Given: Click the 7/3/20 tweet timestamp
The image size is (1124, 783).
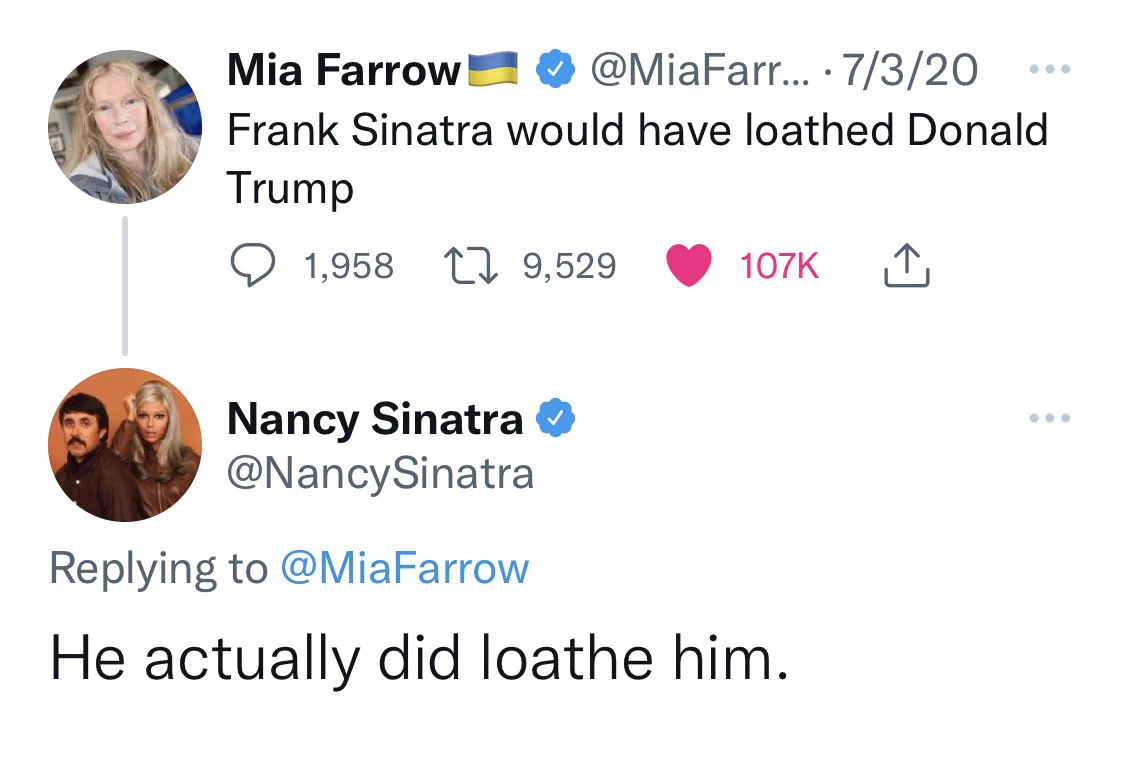Looking at the screenshot, I should point(910,70).
